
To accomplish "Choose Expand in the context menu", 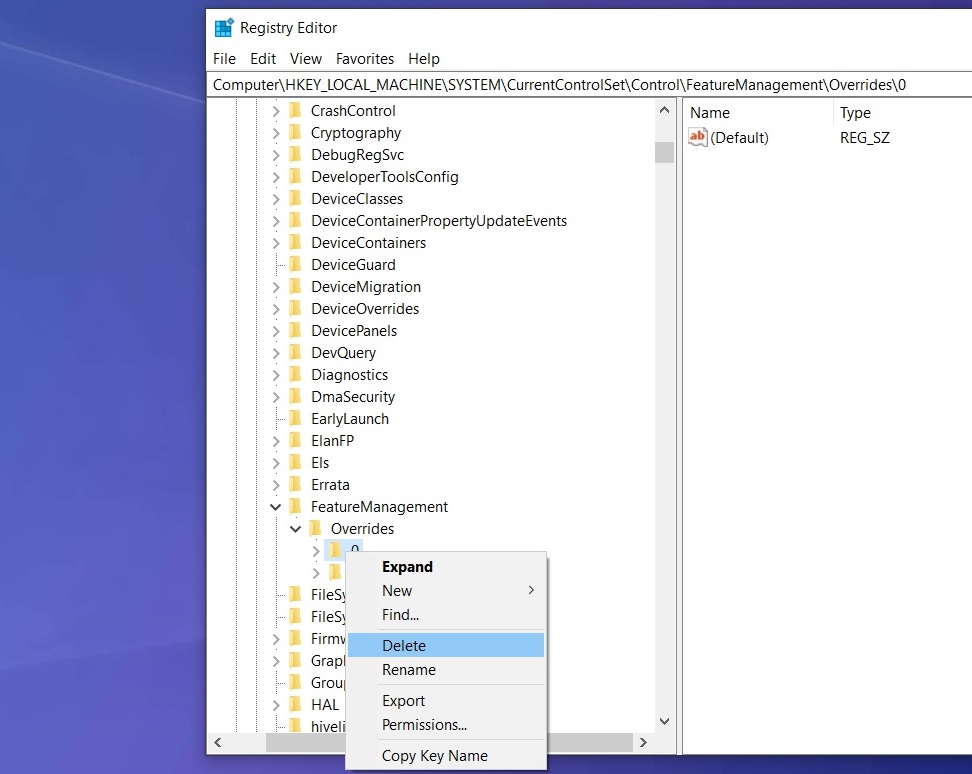I will click(446, 566).
